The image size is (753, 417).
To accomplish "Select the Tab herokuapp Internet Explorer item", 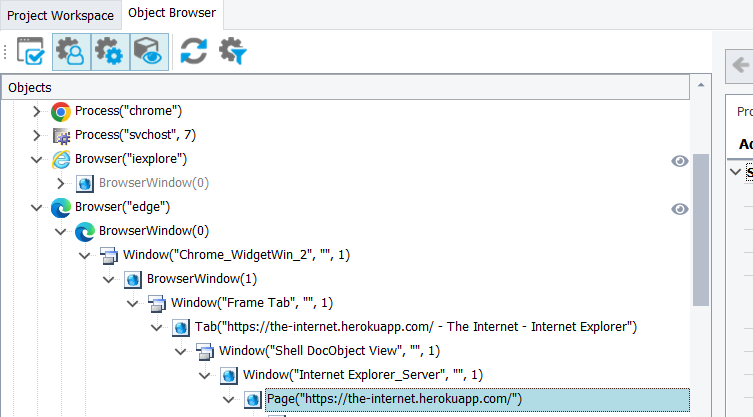I will point(416,327).
